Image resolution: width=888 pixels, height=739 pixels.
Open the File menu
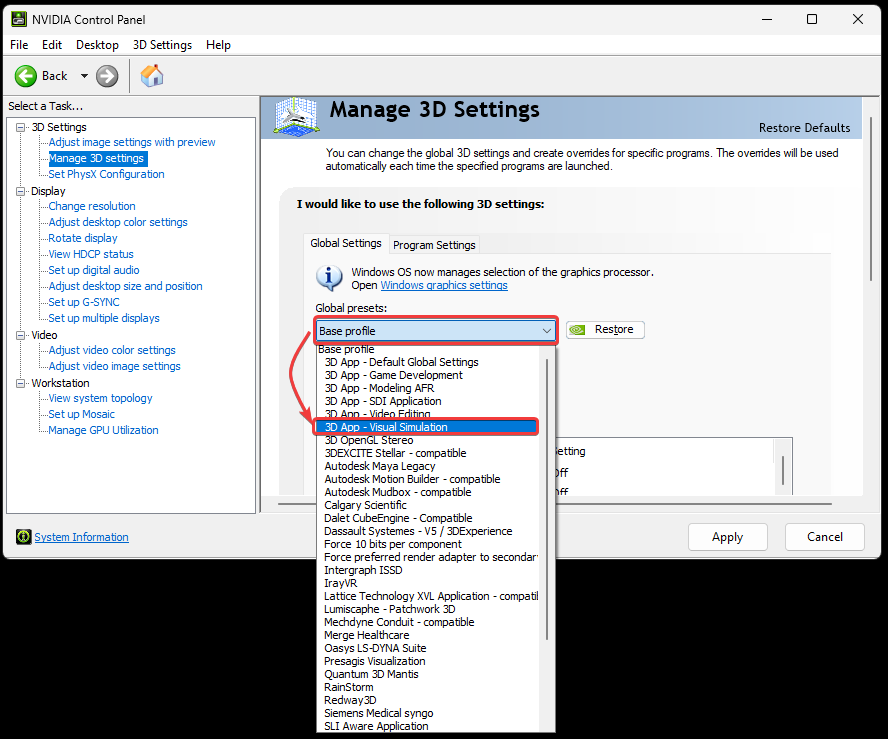pyautogui.click(x=19, y=45)
